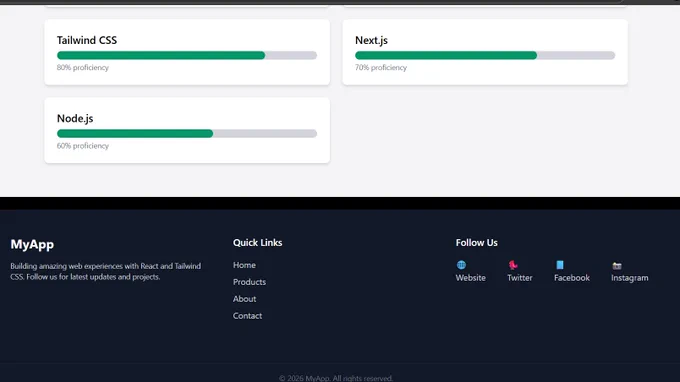The image size is (680, 382).
Task: Open the Instagram link in footer
Action: point(630,278)
